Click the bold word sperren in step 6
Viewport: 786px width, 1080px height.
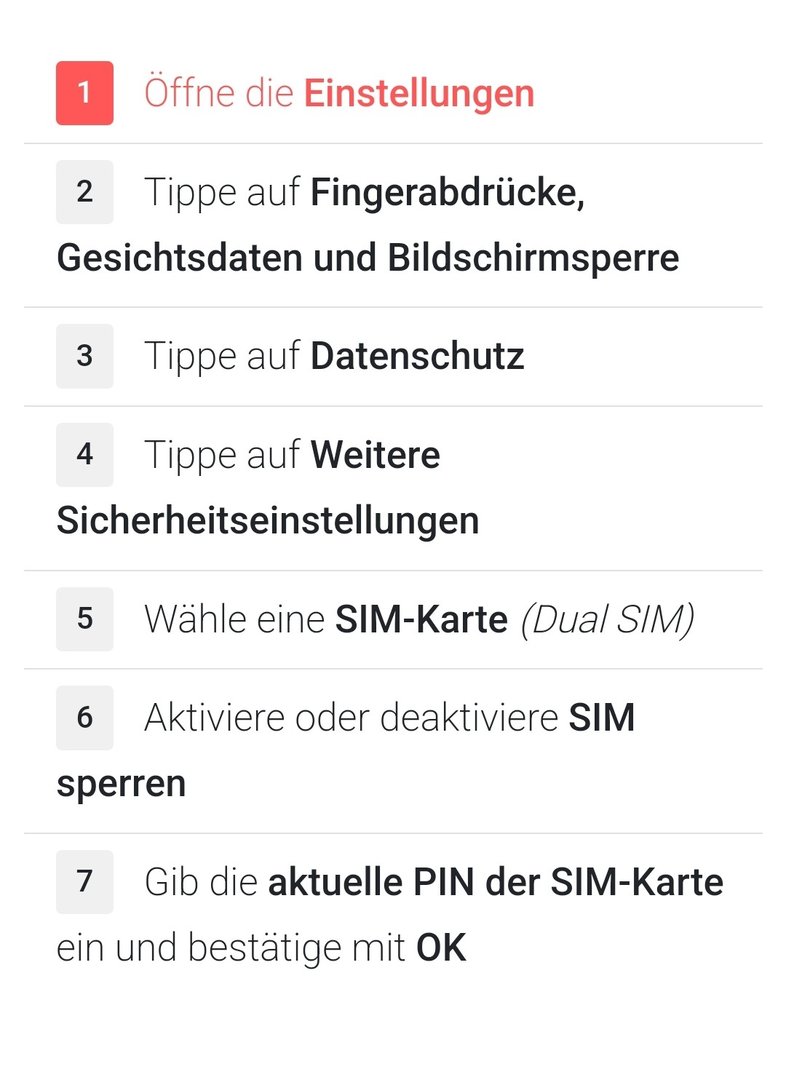121,784
